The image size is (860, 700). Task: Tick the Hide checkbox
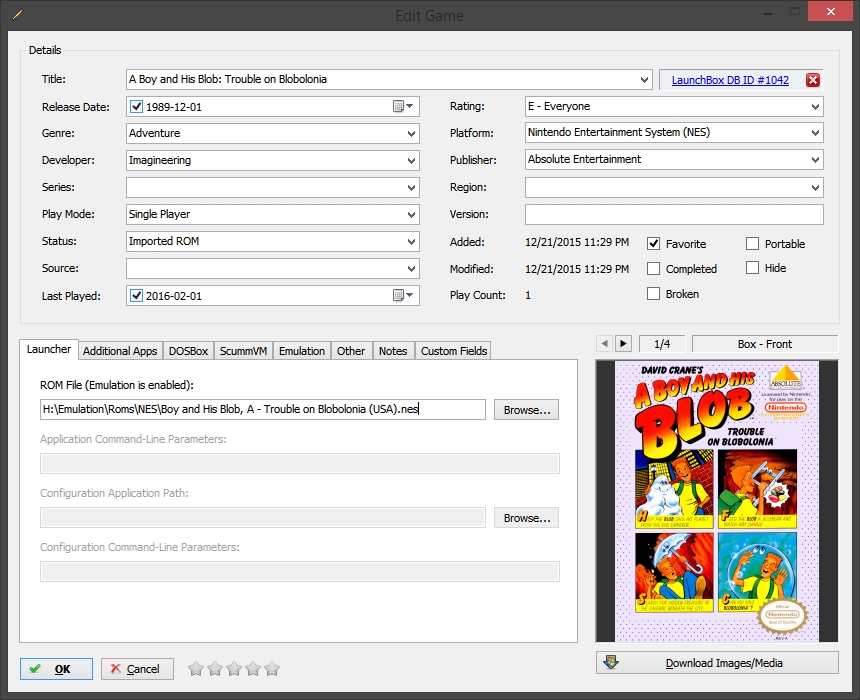[x=752, y=268]
